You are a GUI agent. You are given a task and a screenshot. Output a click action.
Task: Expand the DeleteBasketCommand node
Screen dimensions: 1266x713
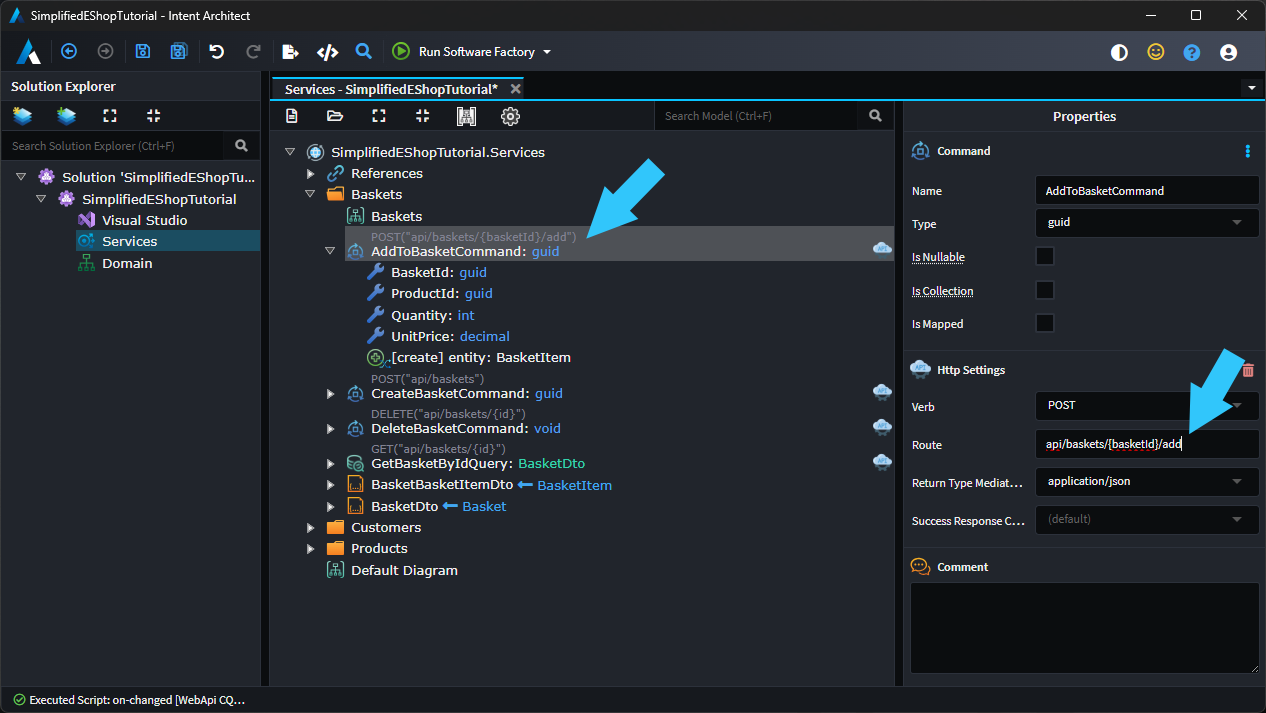(330, 429)
